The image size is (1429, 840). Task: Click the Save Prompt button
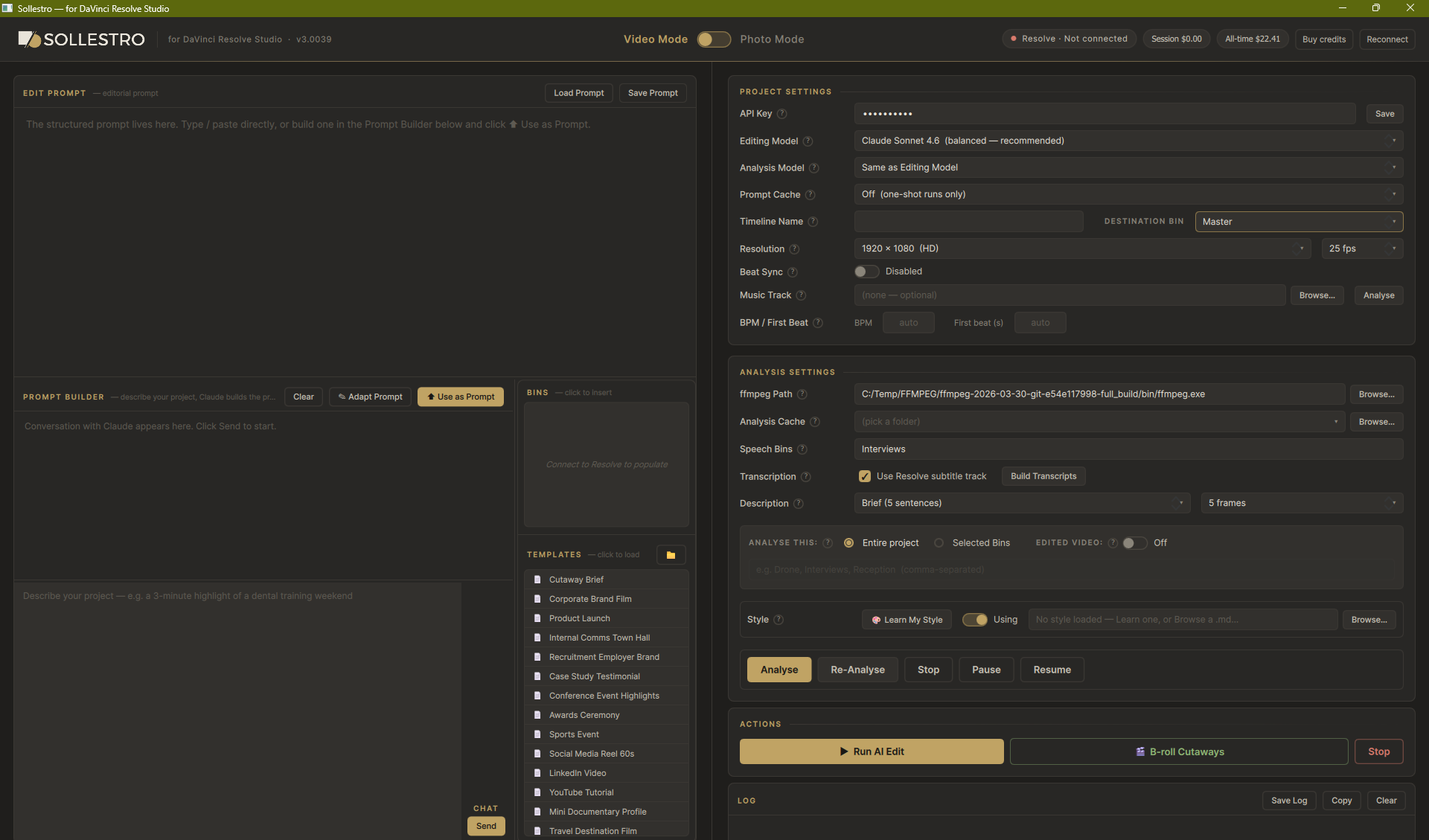click(653, 93)
